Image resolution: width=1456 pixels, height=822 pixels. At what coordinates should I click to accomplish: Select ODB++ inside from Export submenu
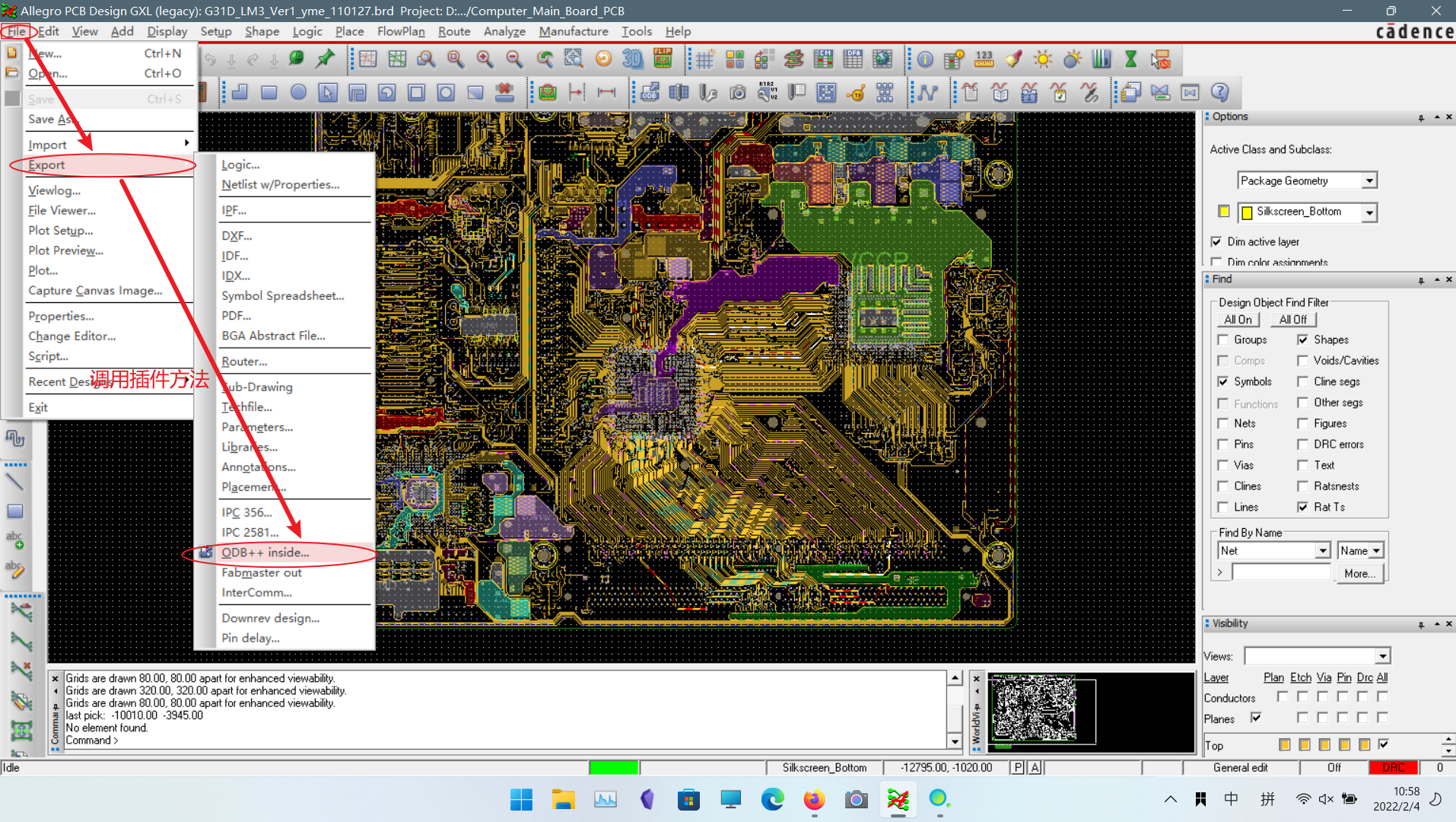point(265,553)
